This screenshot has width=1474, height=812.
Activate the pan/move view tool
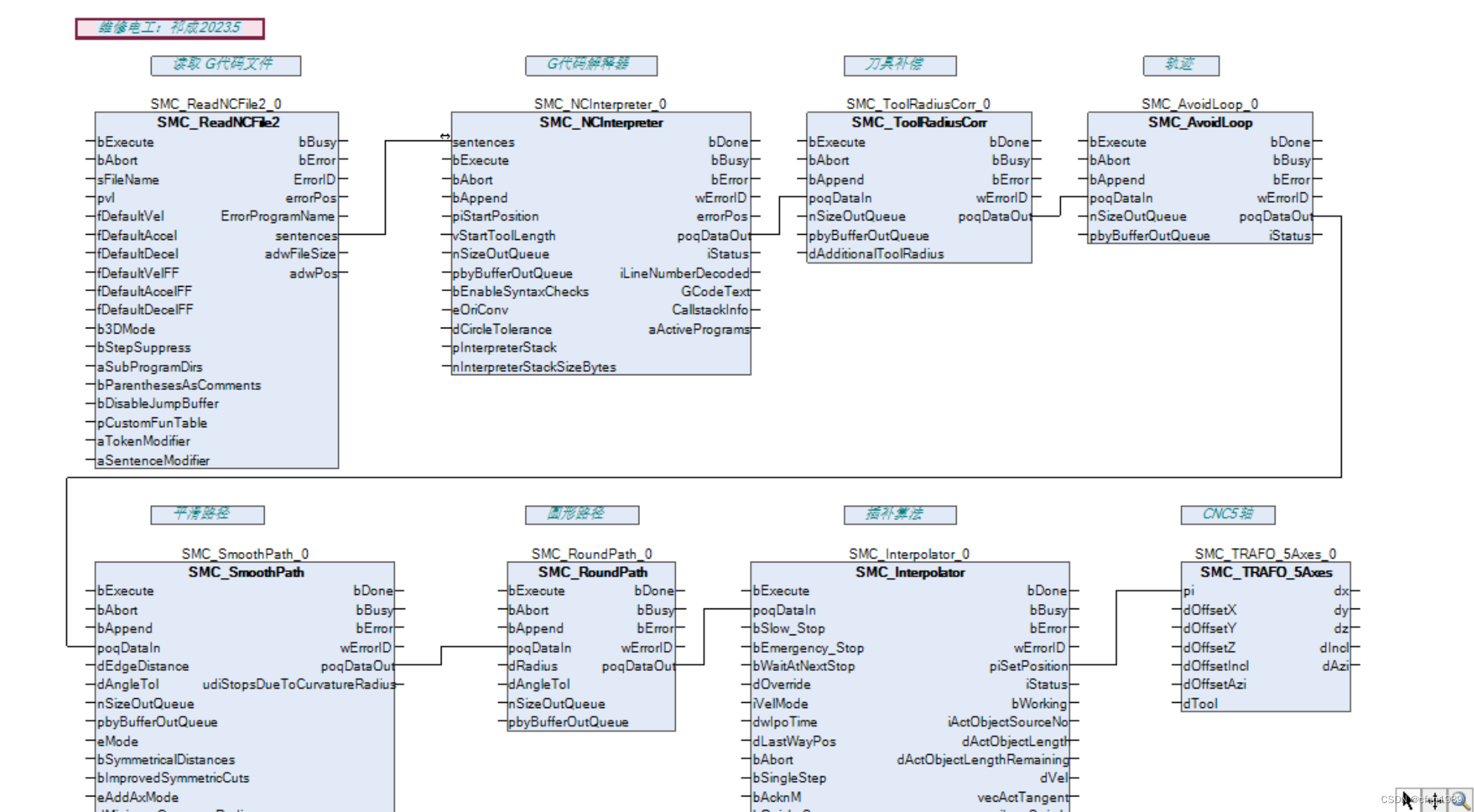click(x=1434, y=799)
